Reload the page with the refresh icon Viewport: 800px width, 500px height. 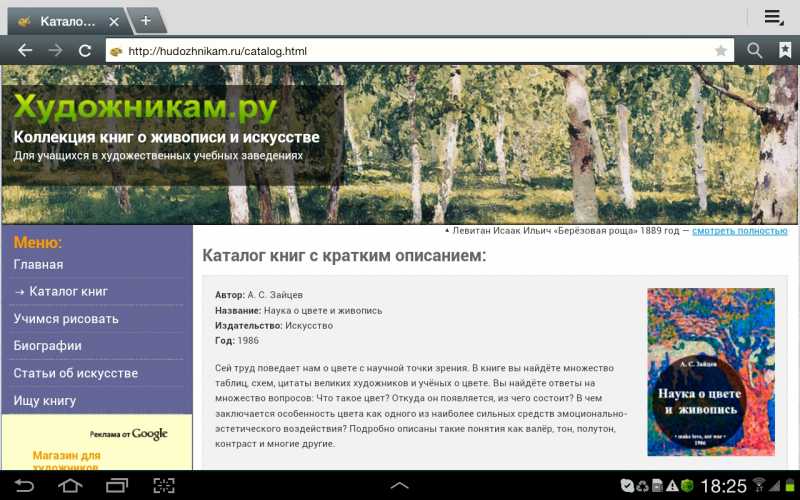click(x=85, y=51)
